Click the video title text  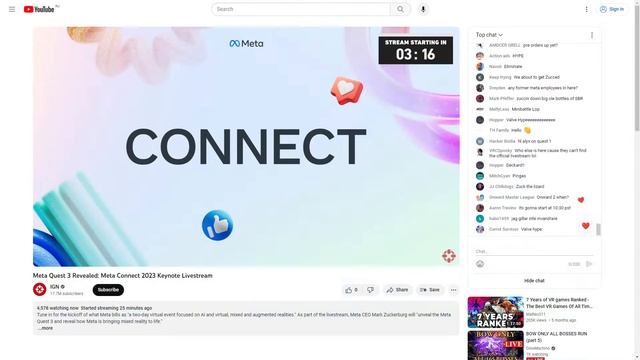tap(122, 276)
